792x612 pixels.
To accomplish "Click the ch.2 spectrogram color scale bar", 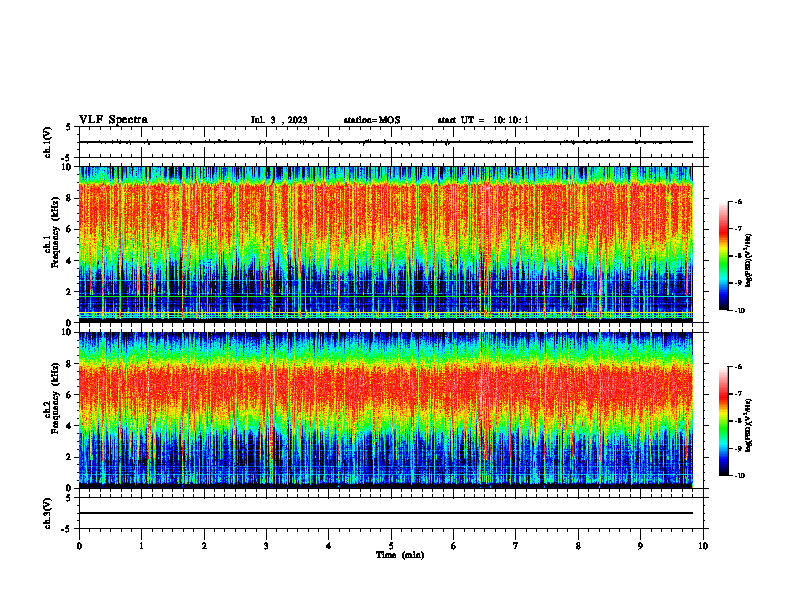I will pos(723,421).
